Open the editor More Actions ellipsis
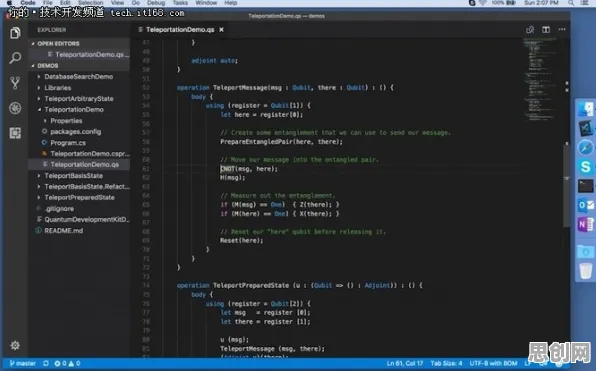 [x=562, y=30]
